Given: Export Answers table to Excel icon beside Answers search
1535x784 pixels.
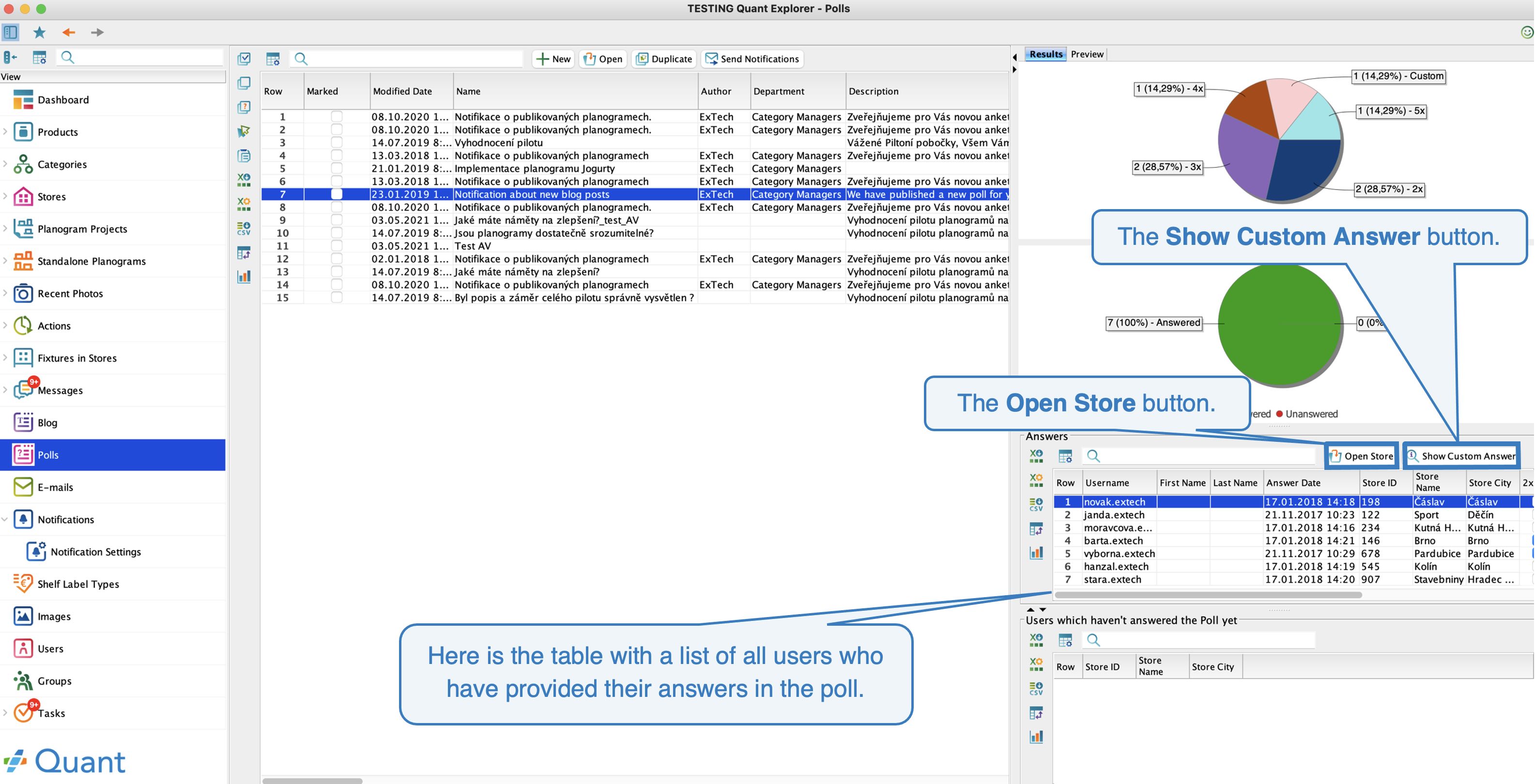Looking at the screenshot, I should point(1036,456).
